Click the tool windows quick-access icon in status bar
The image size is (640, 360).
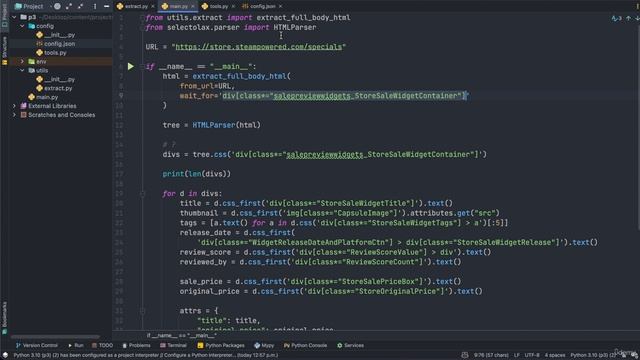point(5,356)
